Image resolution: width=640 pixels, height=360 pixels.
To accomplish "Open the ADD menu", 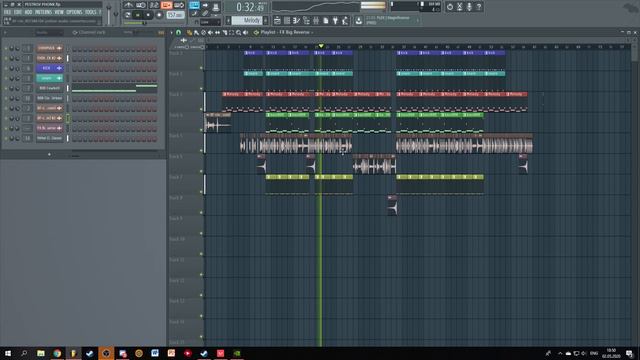I will [28, 12].
